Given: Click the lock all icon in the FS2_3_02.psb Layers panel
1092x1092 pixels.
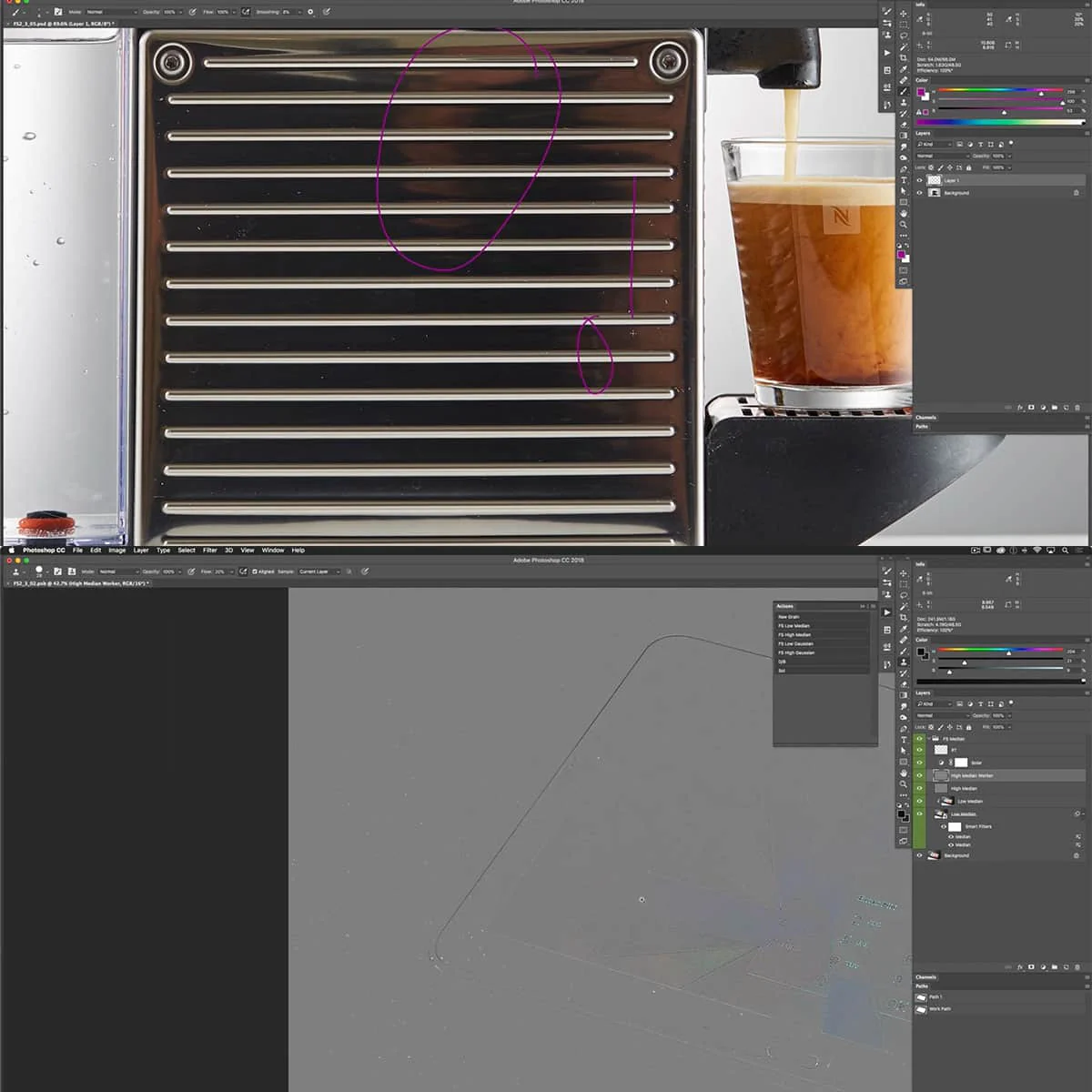Looking at the screenshot, I should [x=968, y=727].
